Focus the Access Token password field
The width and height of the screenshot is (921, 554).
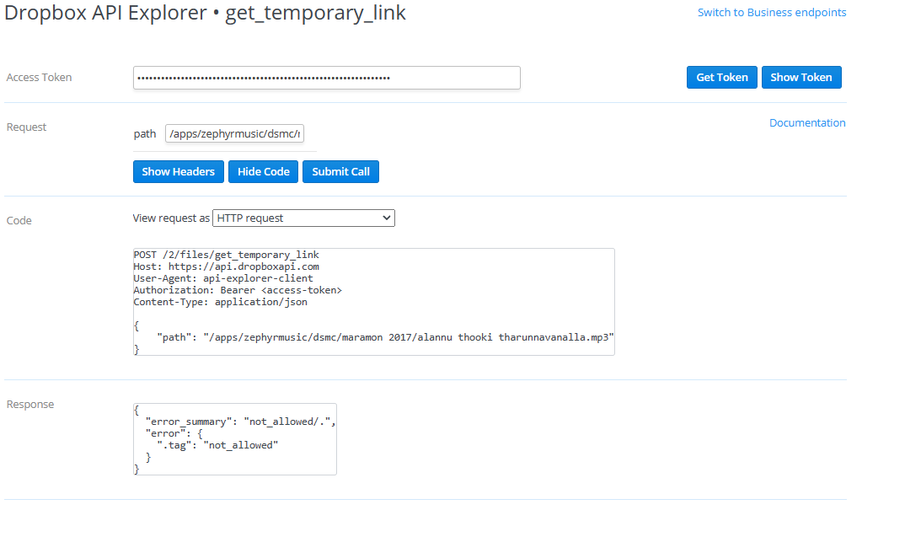(326, 78)
